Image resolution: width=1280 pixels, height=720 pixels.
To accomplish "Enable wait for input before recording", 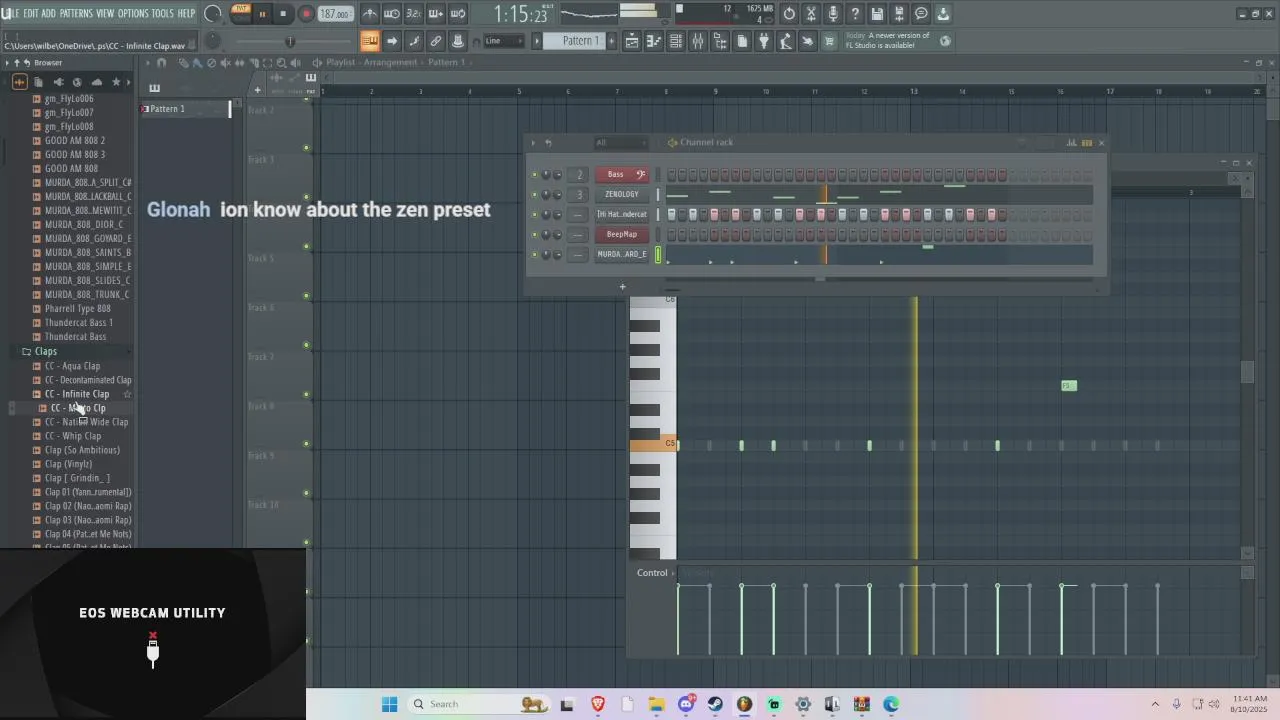I will [x=392, y=14].
